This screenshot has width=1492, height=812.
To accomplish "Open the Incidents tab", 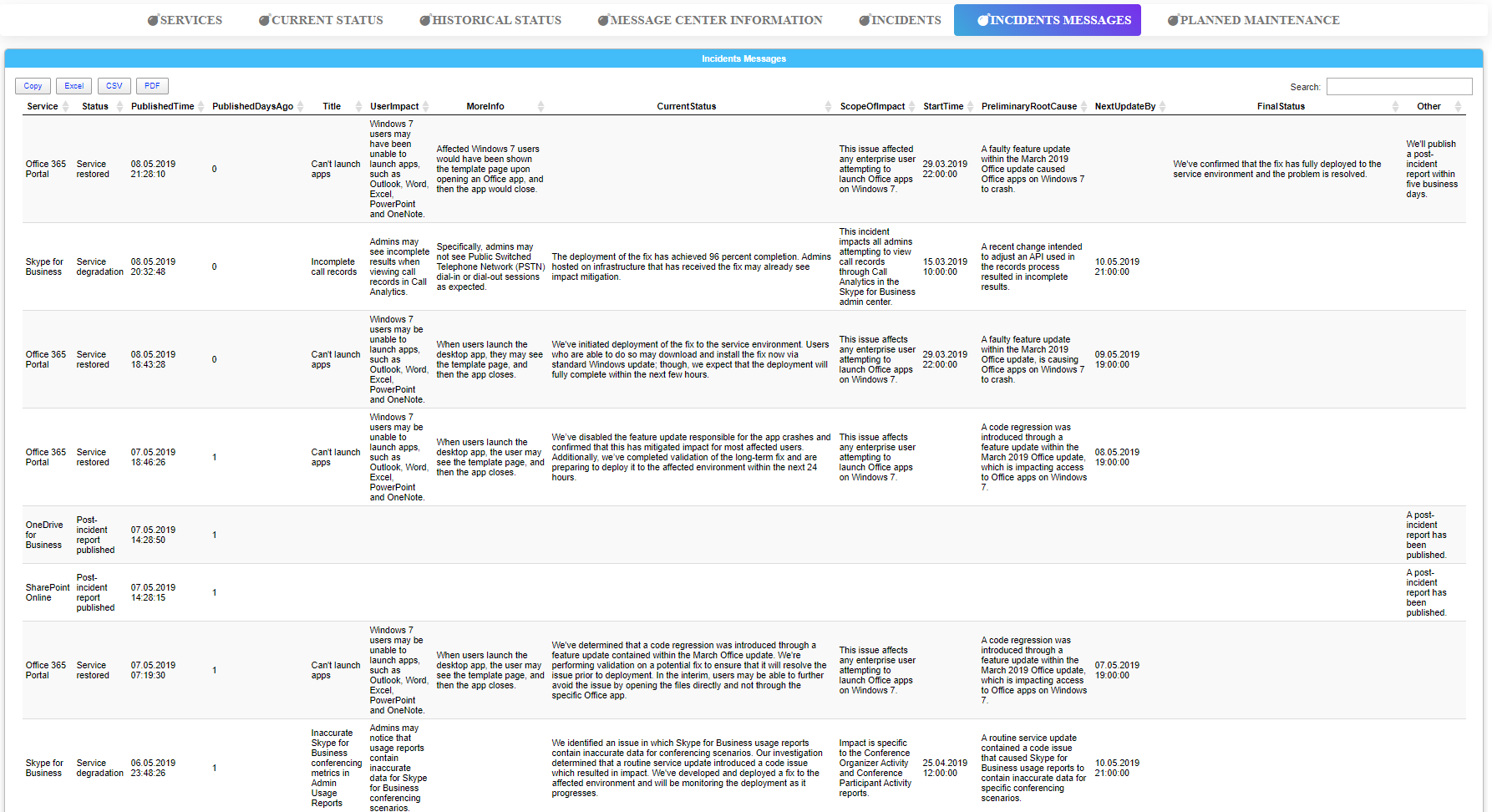I will (906, 20).
